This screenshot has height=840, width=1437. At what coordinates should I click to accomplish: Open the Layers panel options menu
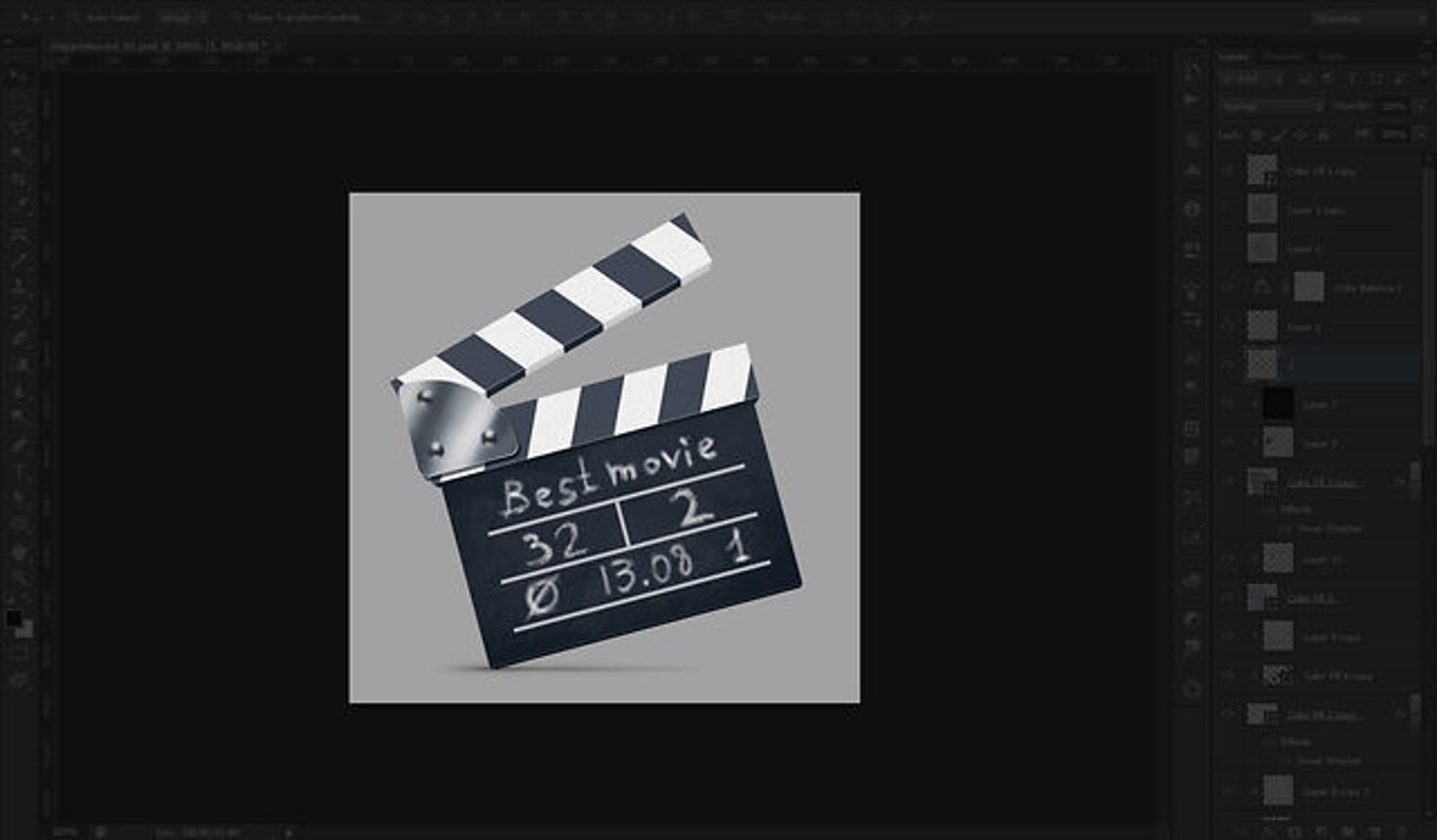click(x=1426, y=57)
